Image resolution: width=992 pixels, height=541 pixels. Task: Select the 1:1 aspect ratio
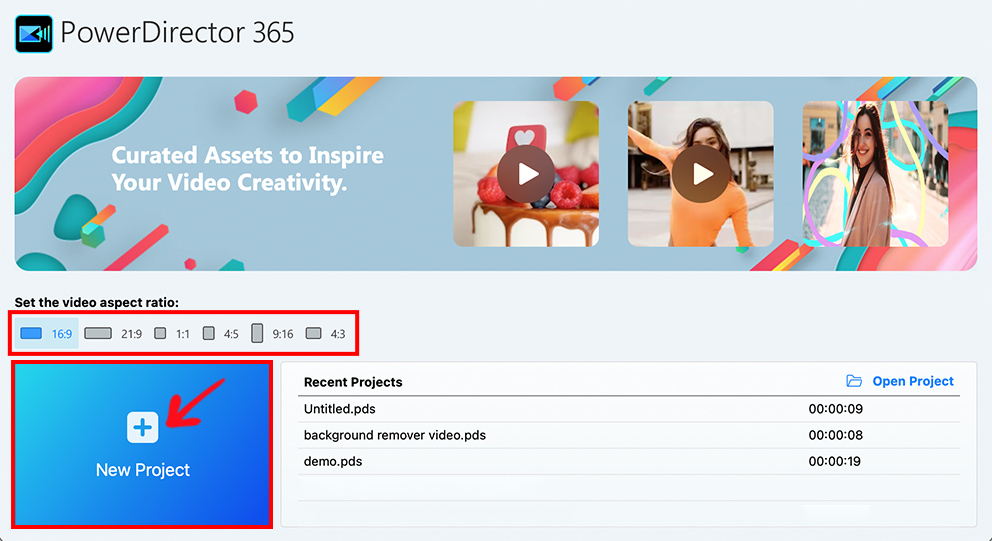coord(172,333)
